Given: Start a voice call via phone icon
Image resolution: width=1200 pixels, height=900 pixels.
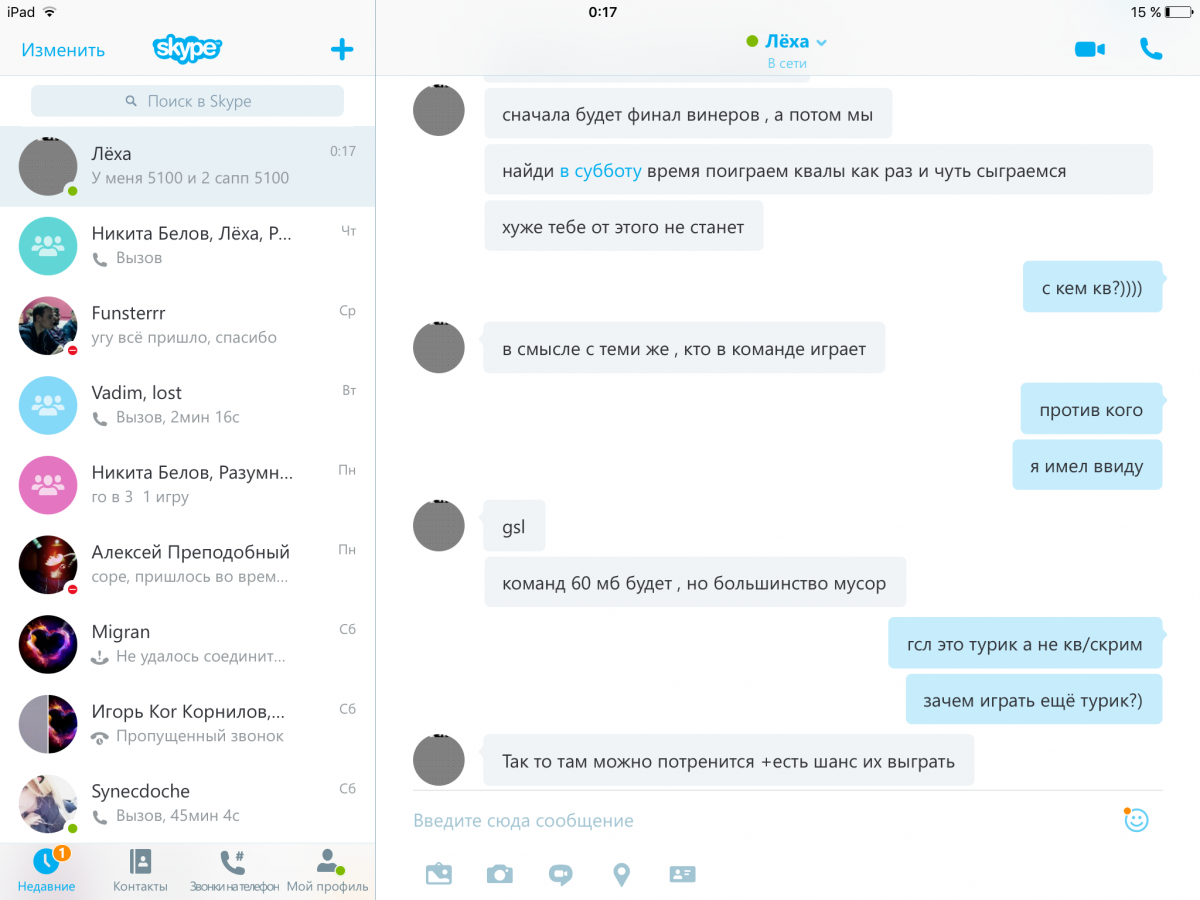Looking at the screenshot, I should 1151,49.
